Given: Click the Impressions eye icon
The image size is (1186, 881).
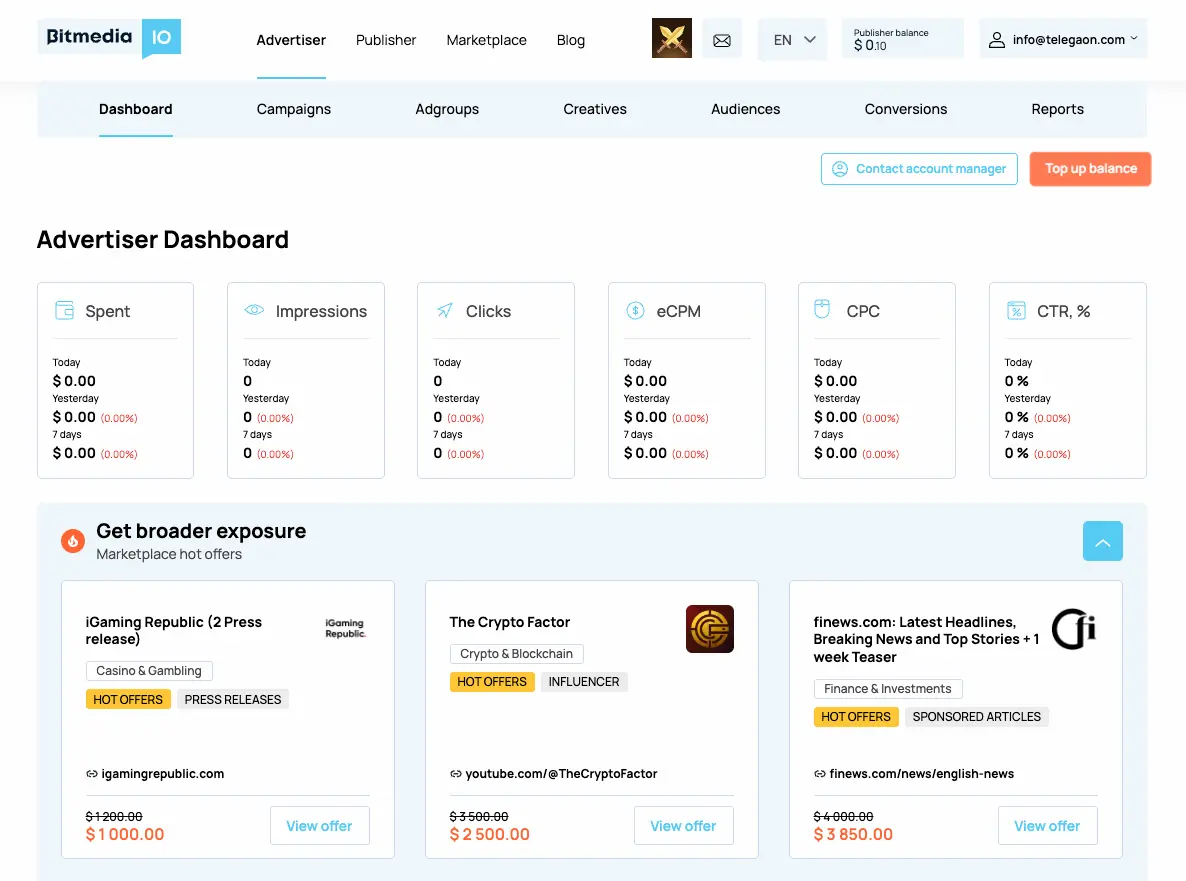Looking at the screenshot, I should [x=254, y=310].
